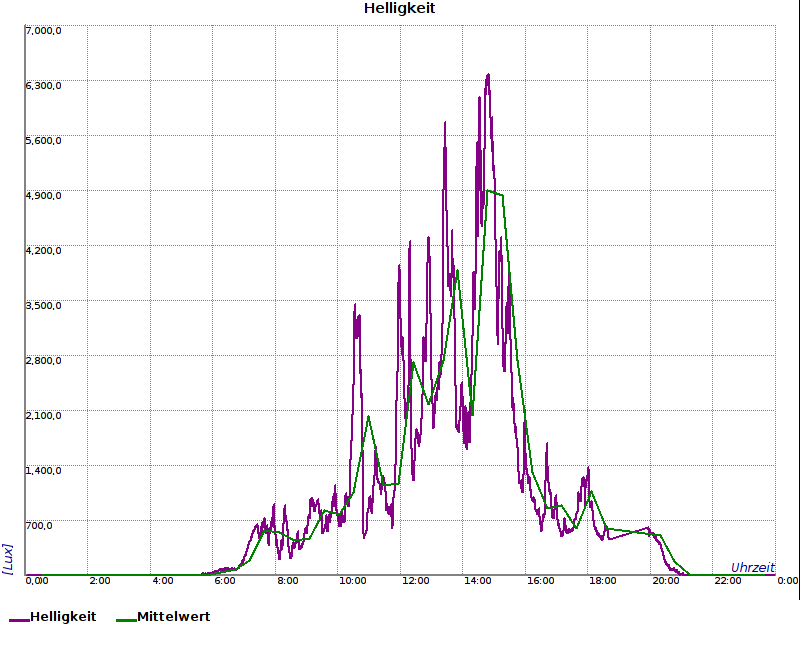Click the 6,300,0 y-axis value
This screenshot has height=650, width=800.
43,85
